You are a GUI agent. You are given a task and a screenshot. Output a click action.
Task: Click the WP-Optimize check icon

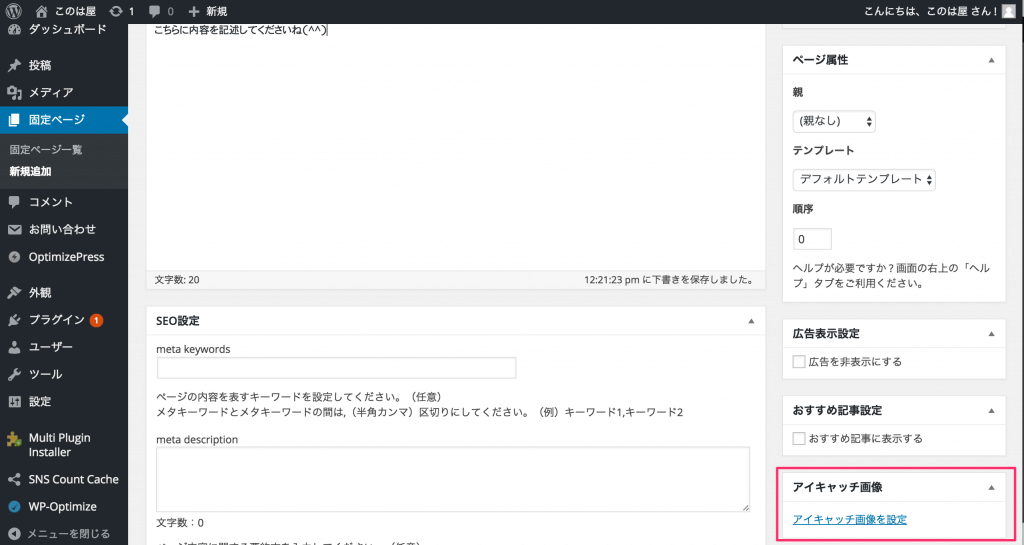pyautogui.click(x=14, y=507)
